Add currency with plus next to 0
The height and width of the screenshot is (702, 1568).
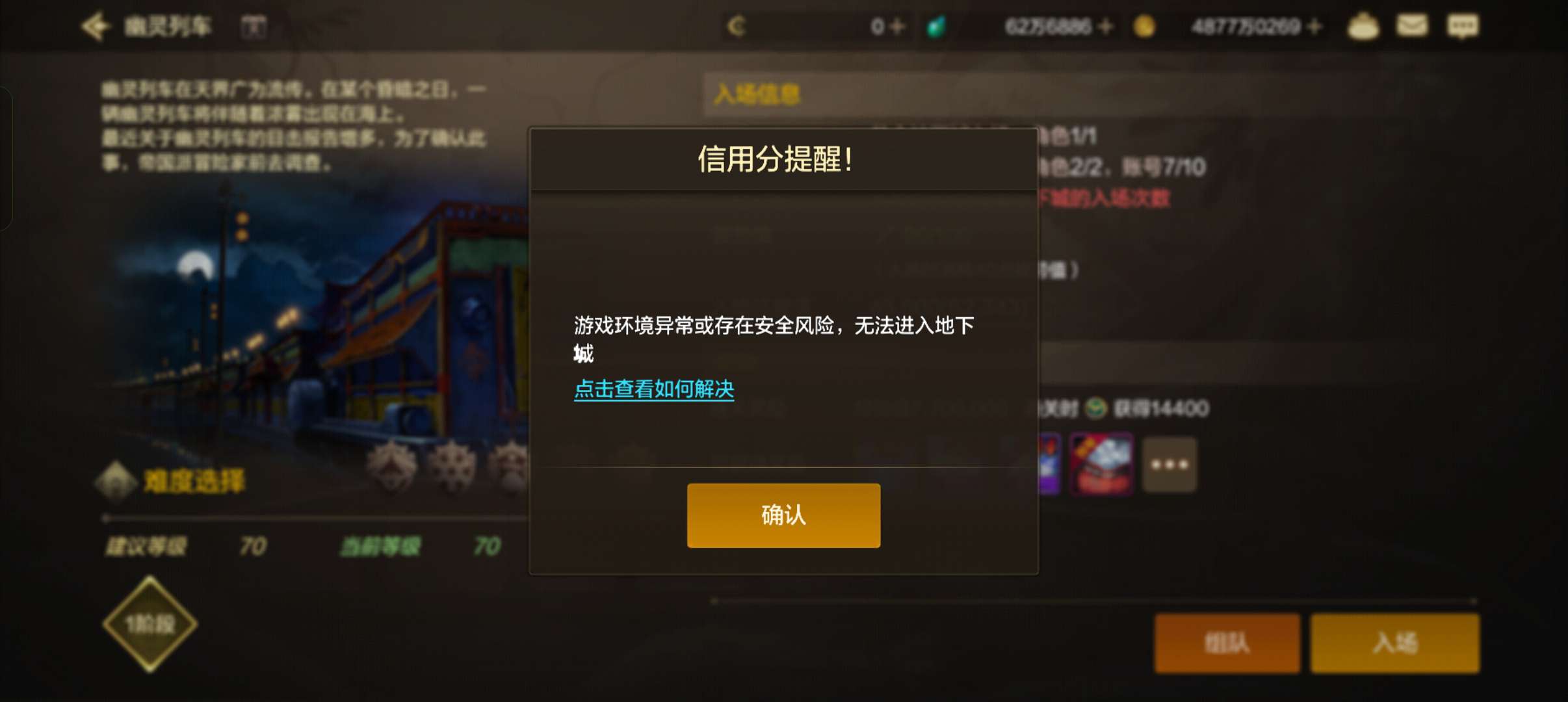898,27
